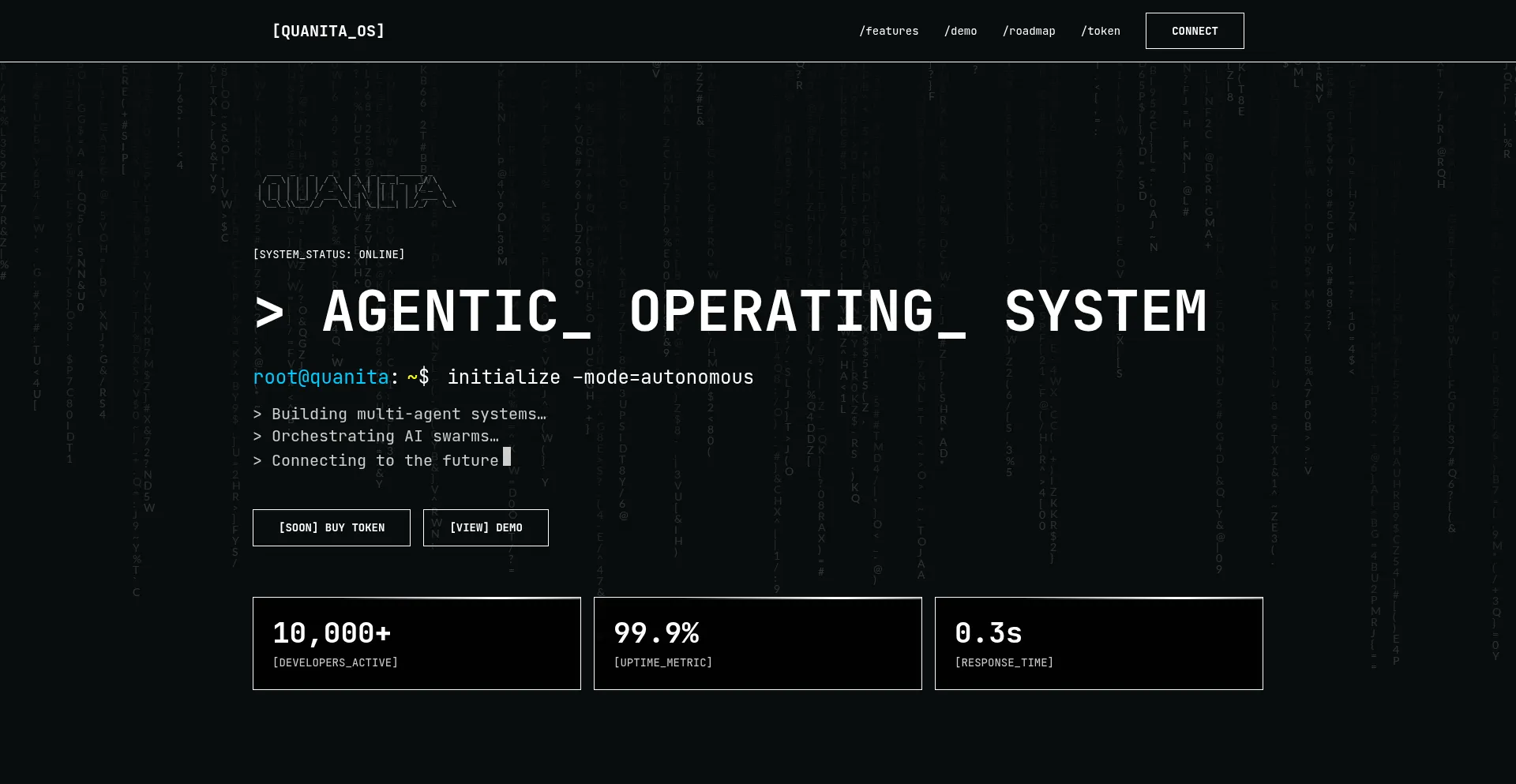Navigate to the /roadmap section

tap(1028, 31)
